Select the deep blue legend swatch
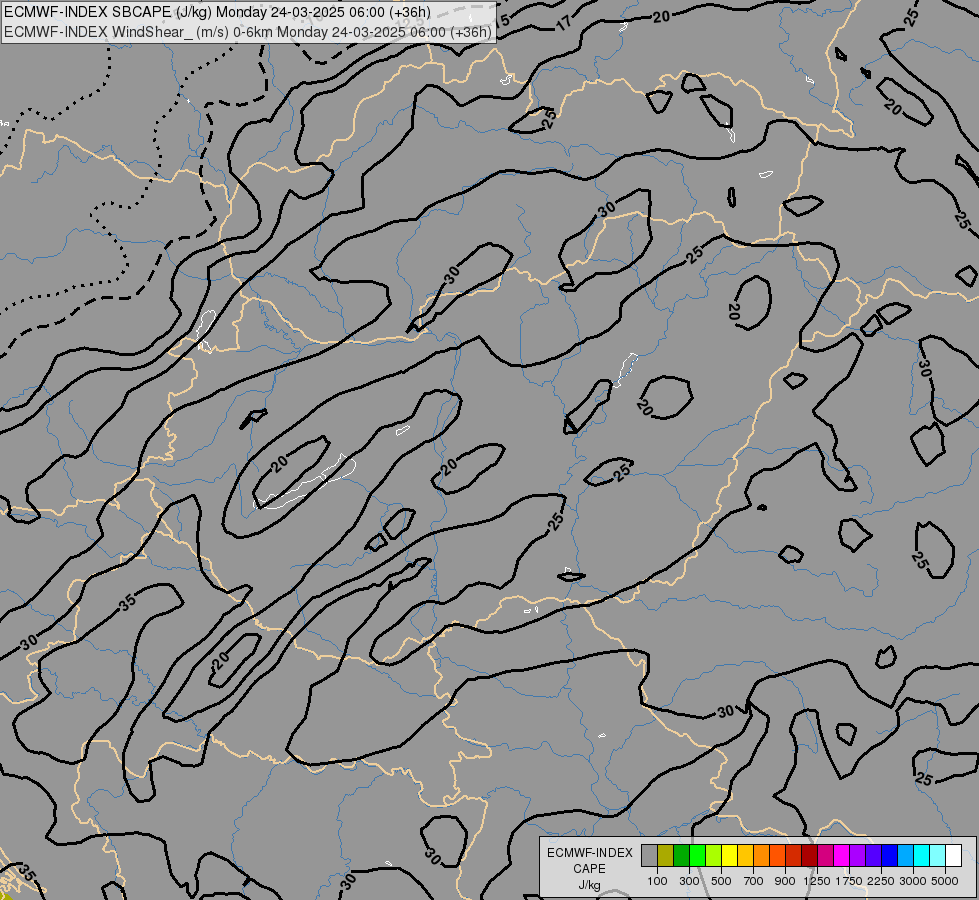This screenshot has height=900, width=979. point(890,855)
